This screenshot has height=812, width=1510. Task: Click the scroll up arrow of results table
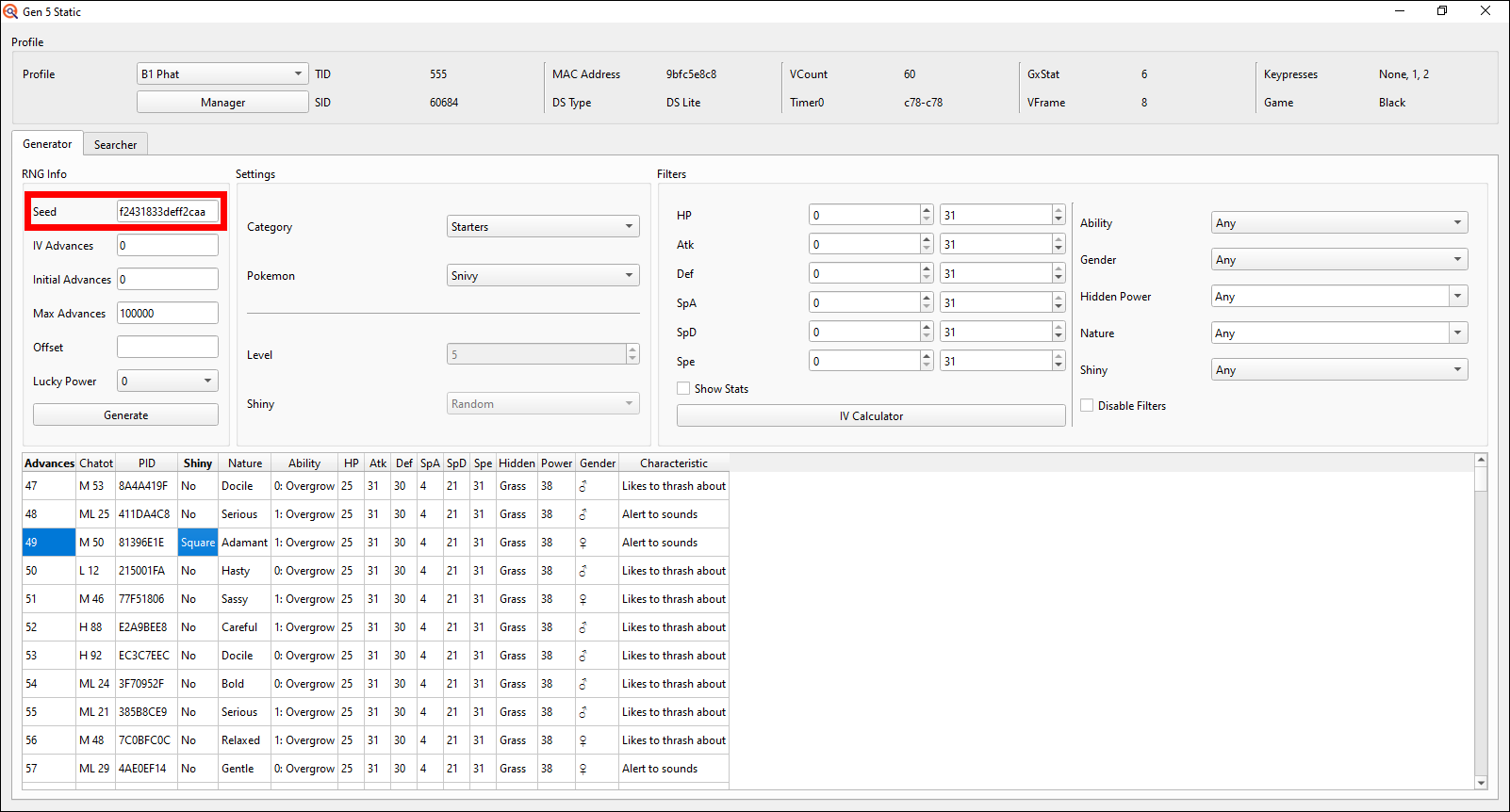(1481, 460)
